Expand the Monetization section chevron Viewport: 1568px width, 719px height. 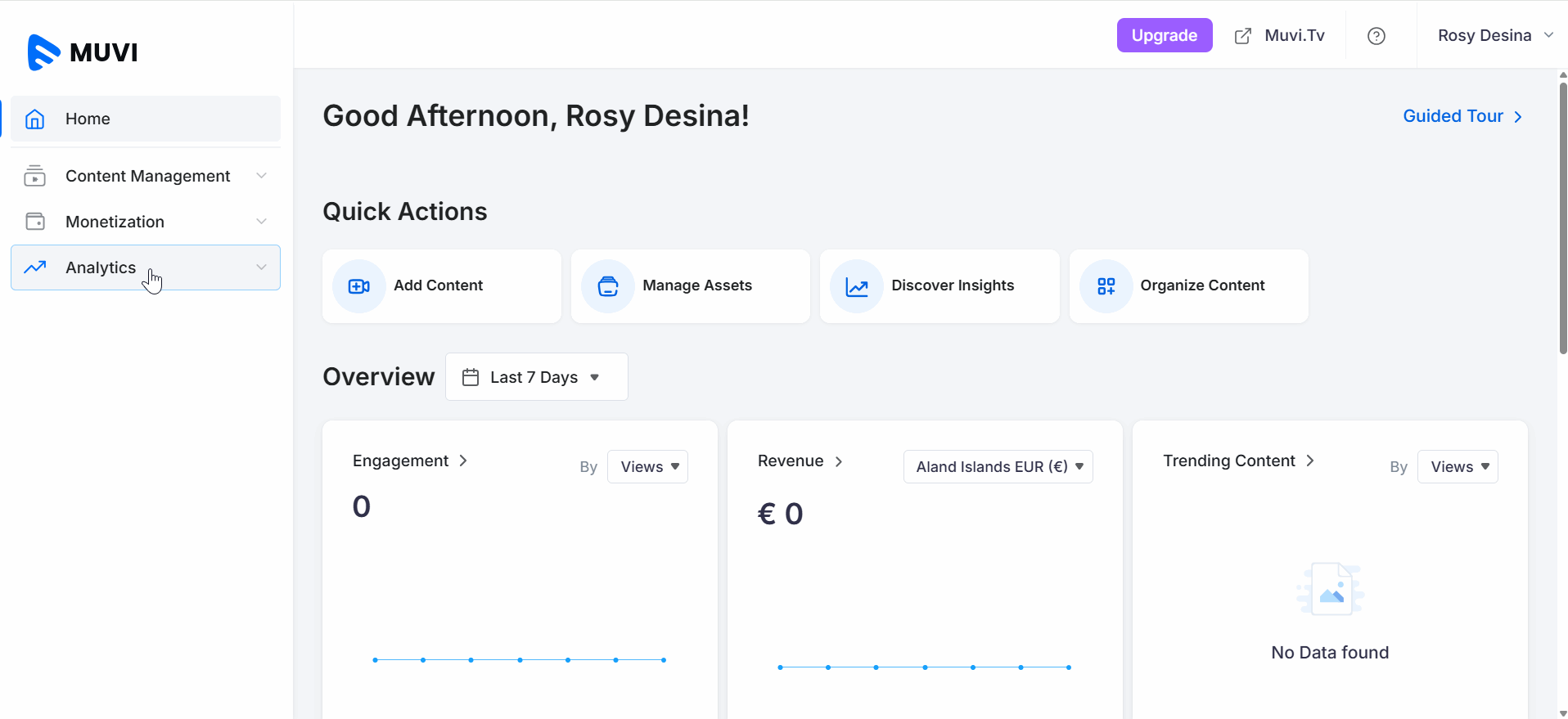261,222
